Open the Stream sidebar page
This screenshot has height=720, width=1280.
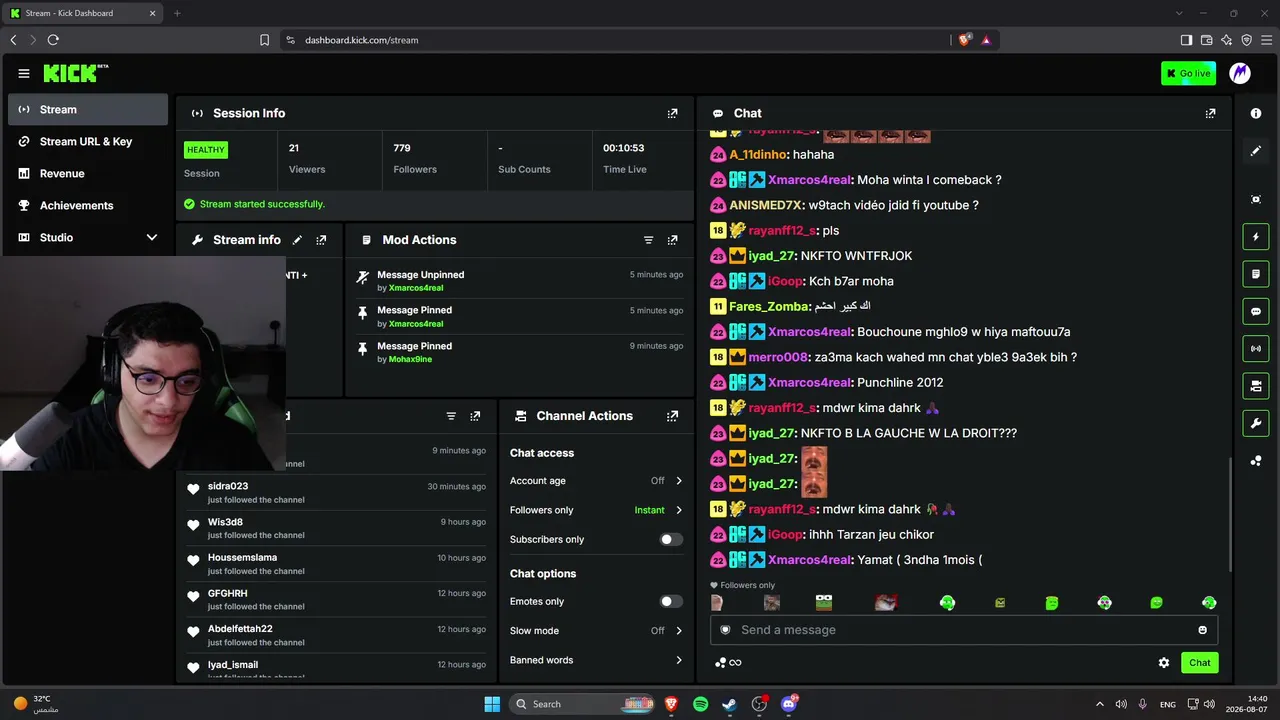[88, 110]
